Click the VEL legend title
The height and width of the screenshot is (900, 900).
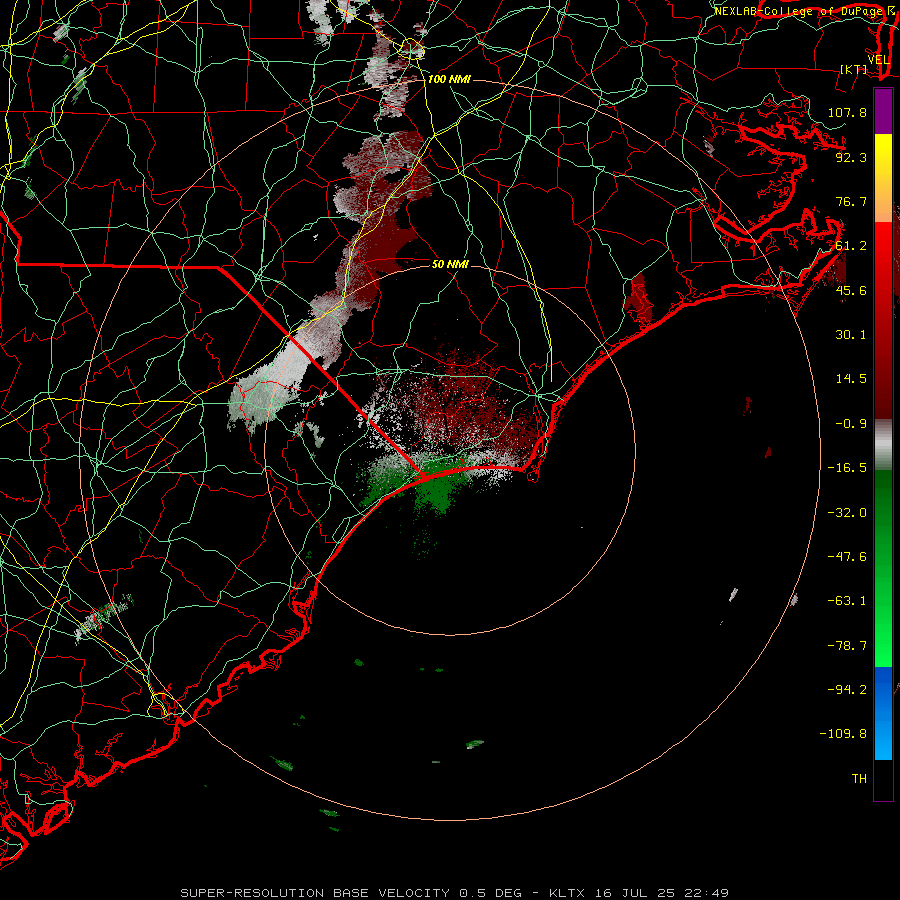click(x=878, y=60)
